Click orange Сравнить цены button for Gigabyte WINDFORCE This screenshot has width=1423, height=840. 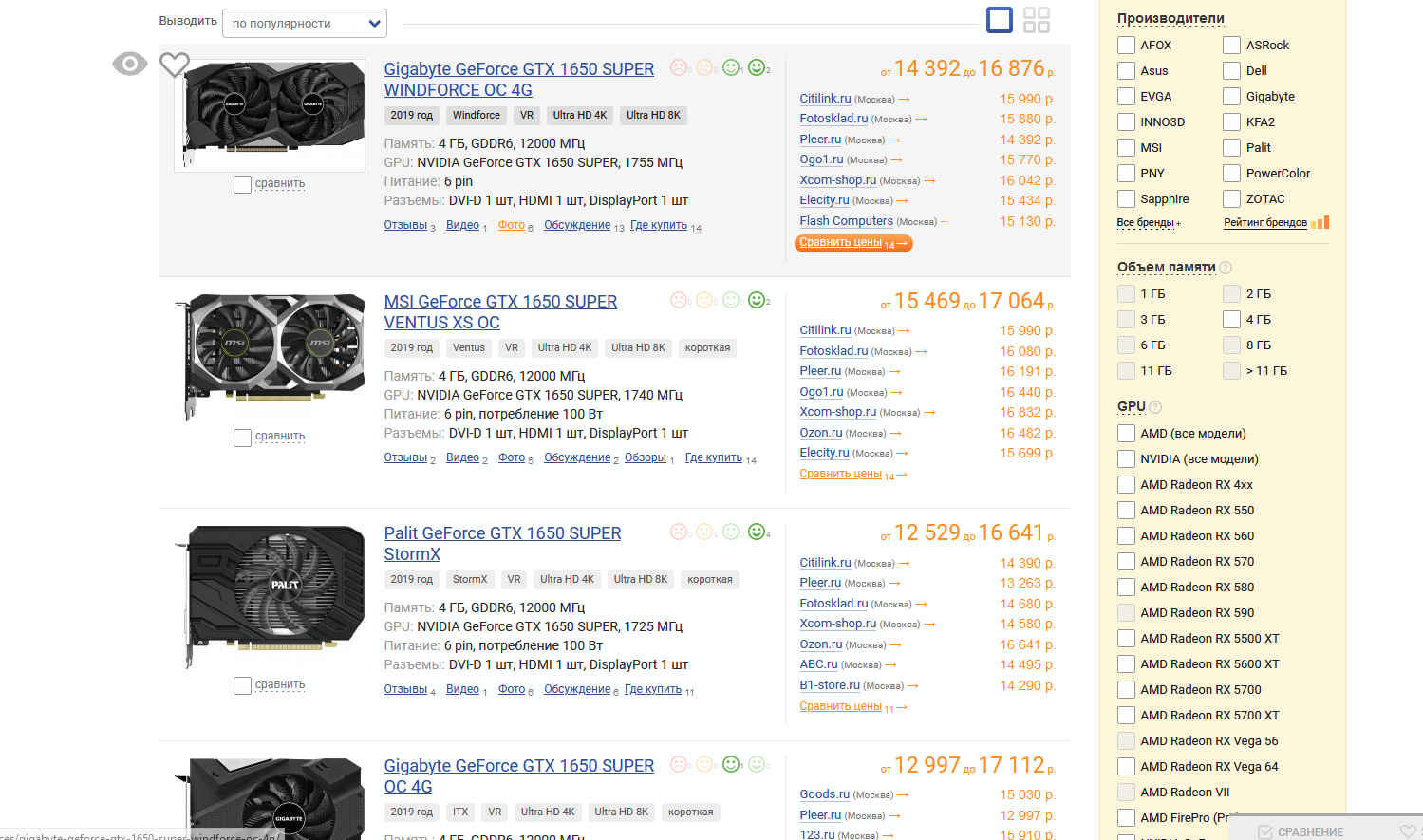[x=854, y=244]
